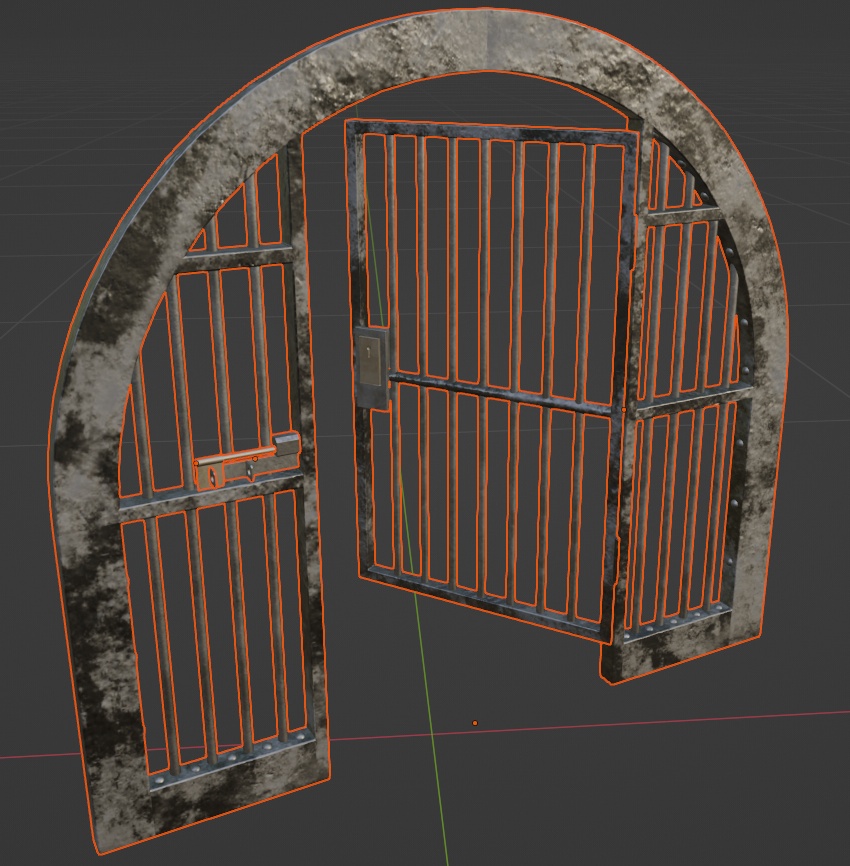
Task: Click the lock plate on the gate door
Action: pos(370,367)
